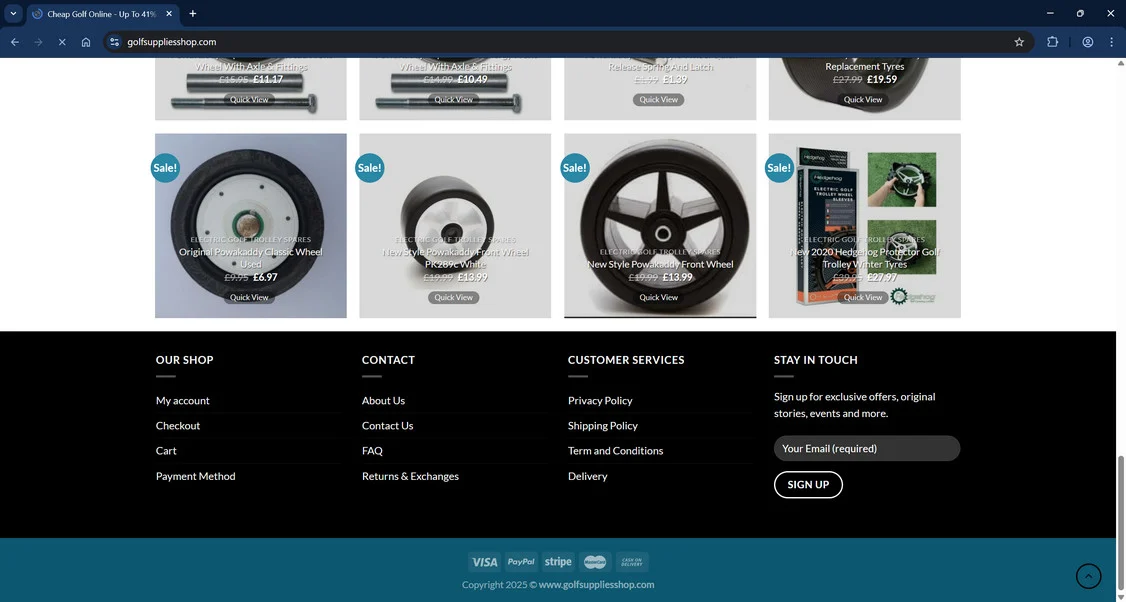Quick View the Powakaddy Classic Wheel Used

[249, 297]
